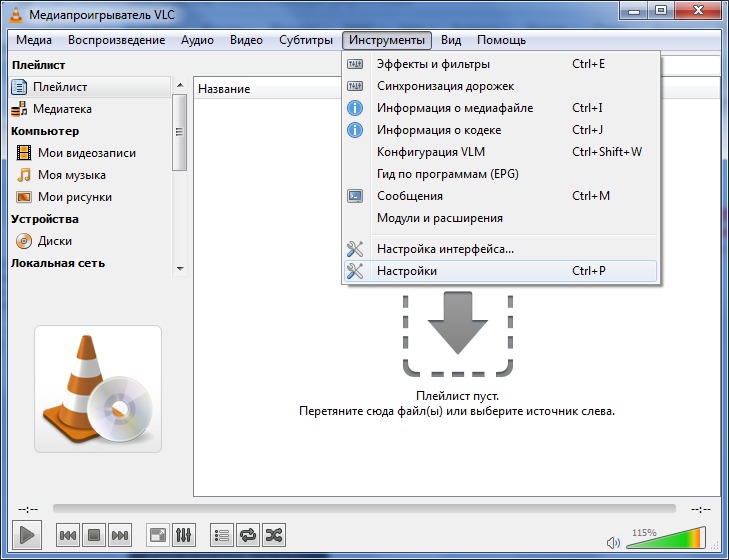The height and width of the screenshot is (560, 729).
Task: Click the Эффекты и фильтры slider icon
Action: [355, 64]
